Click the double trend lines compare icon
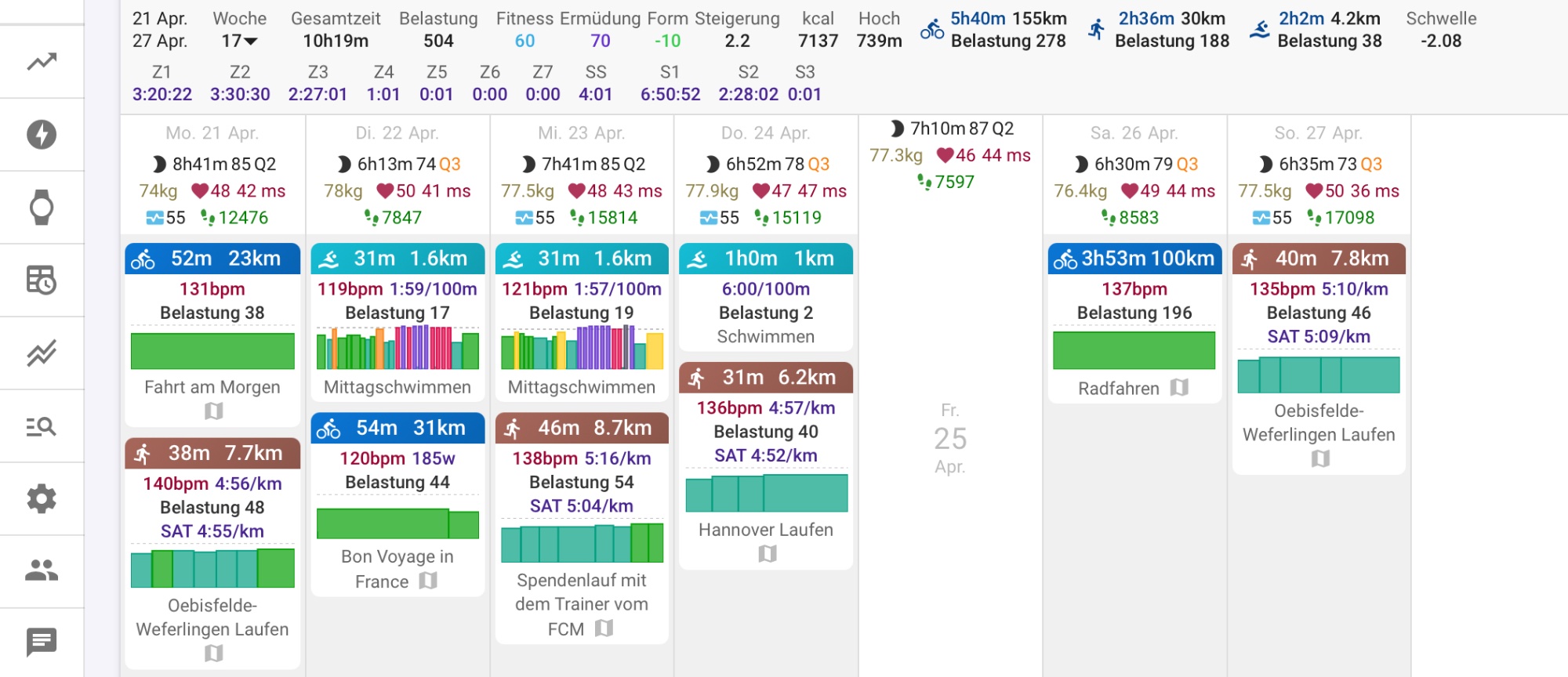This screenshot has width=1568, height=677. tap(42, 353)
